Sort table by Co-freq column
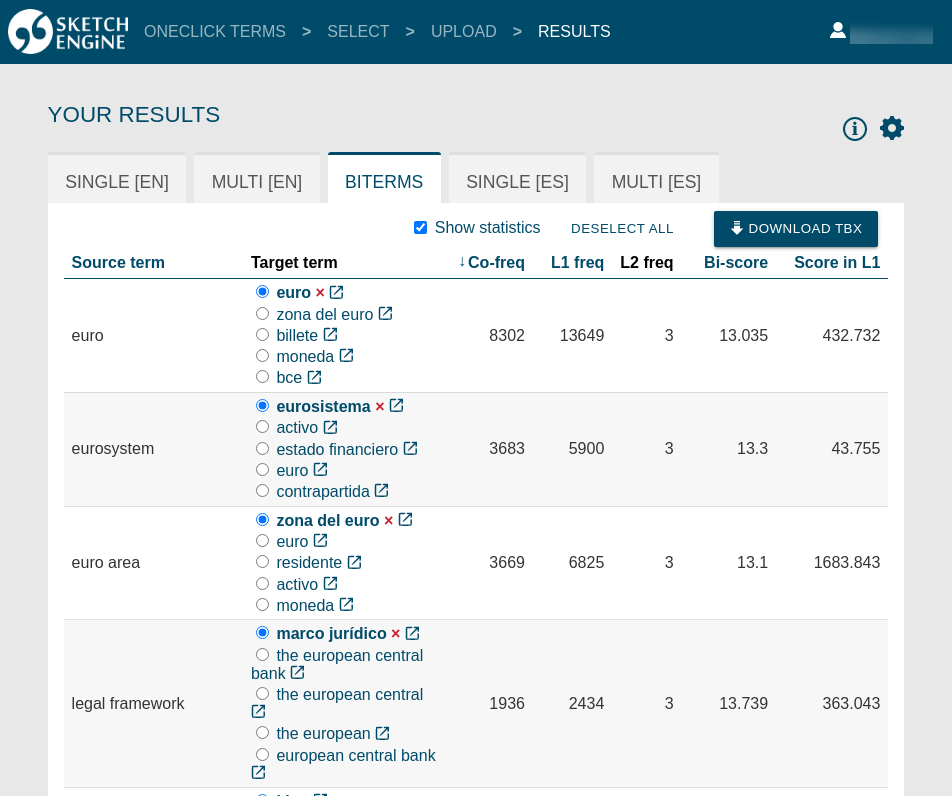The width and height of the screenshot is (952, 796). [x=495, y=263]
